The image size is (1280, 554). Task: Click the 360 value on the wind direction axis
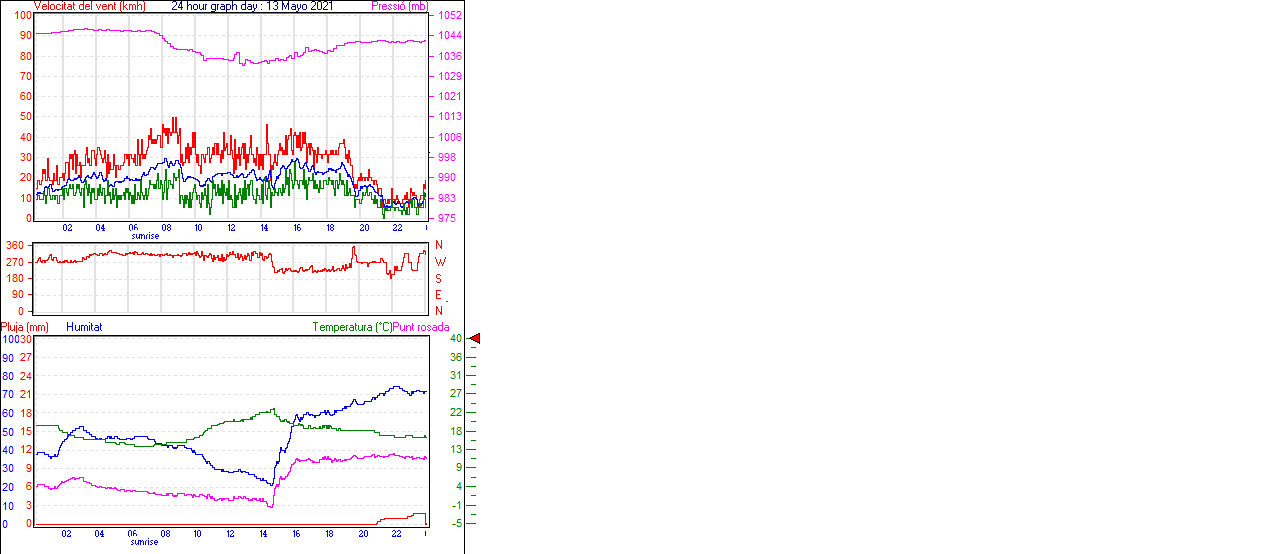[15, 245]
